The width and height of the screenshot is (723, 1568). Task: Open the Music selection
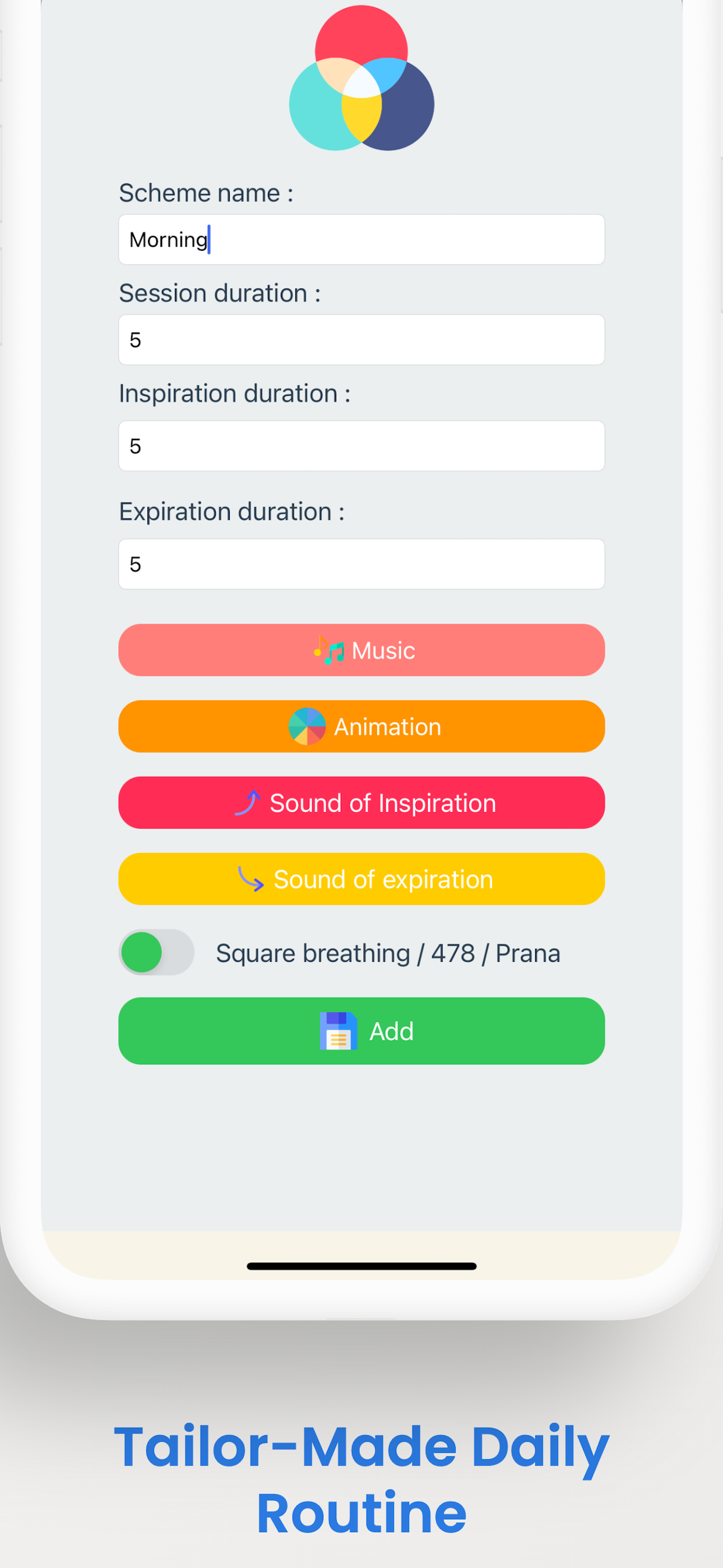tap(361, 650)
